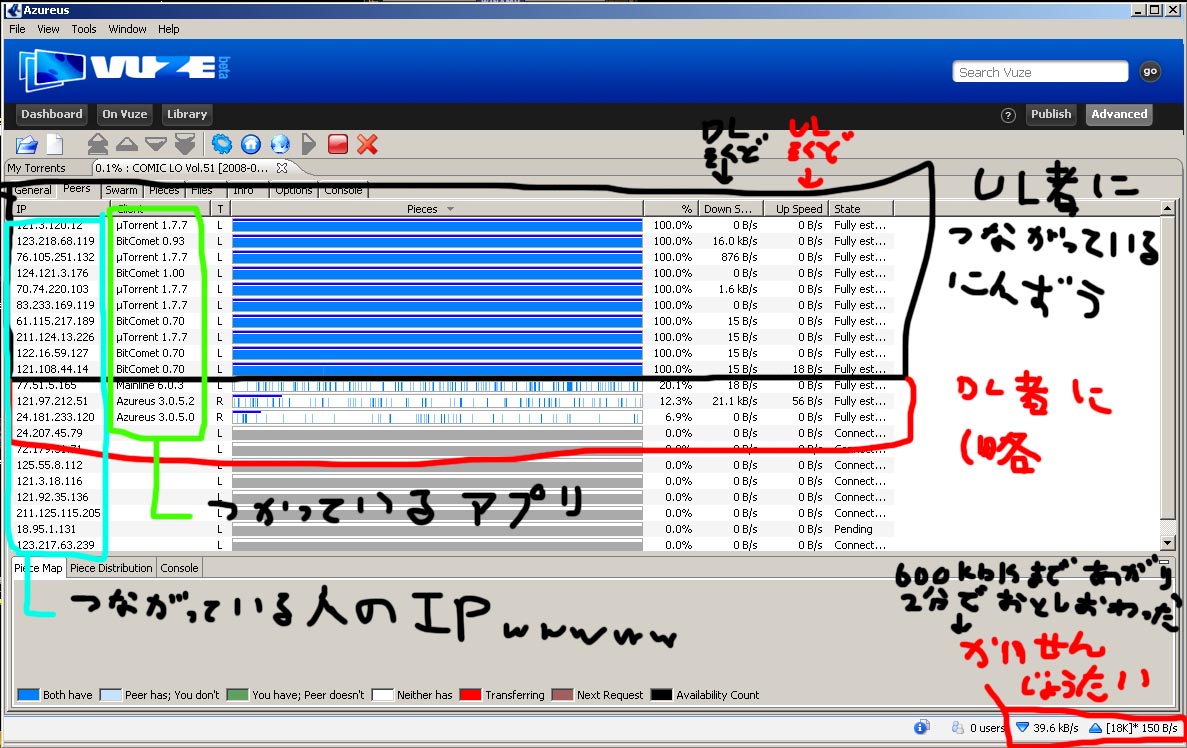1187x748 pixels.
Task: Sort by the Pieces column arrow
Action: [x=450, y=209]
